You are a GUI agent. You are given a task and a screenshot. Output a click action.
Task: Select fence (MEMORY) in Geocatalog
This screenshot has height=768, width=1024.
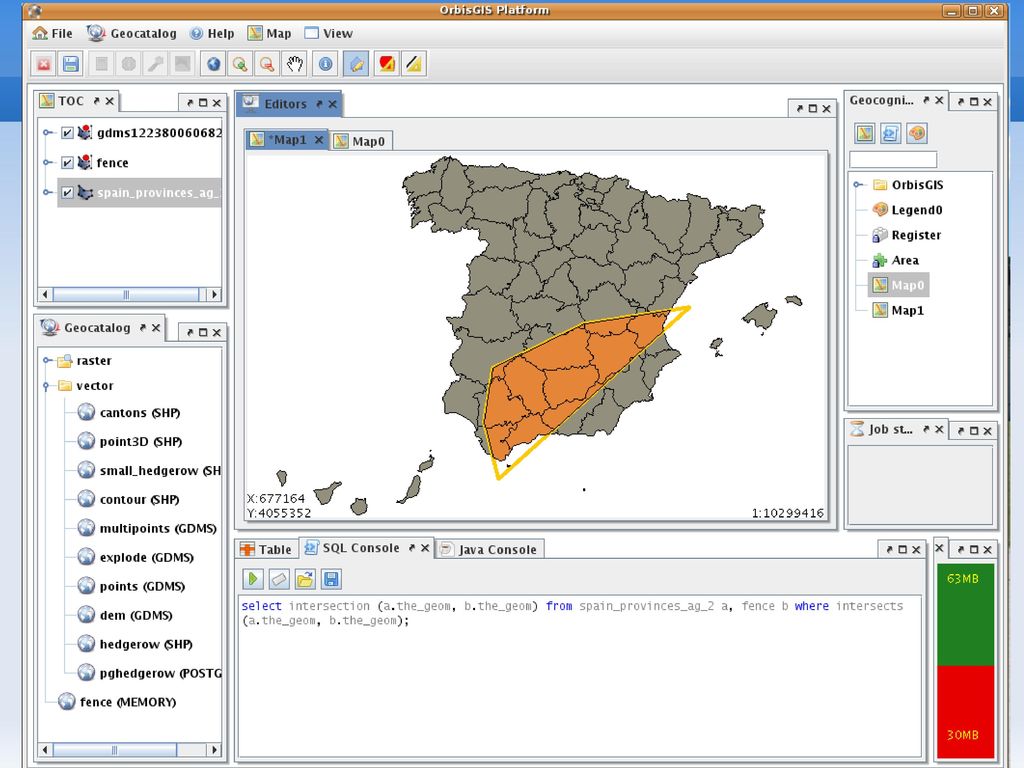click(118, 702)
